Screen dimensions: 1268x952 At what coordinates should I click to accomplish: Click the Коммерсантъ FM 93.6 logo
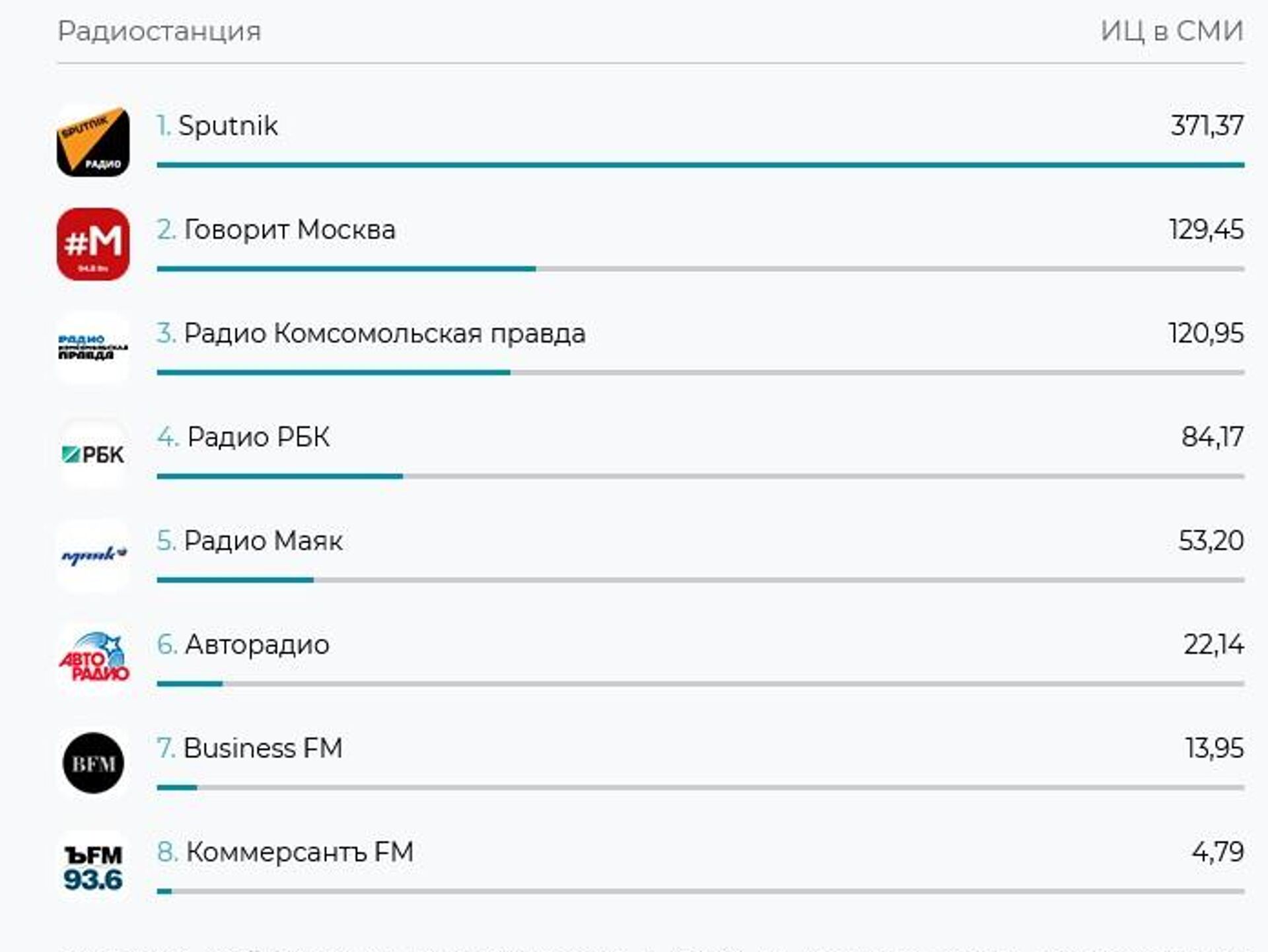[x=93, y=867]
